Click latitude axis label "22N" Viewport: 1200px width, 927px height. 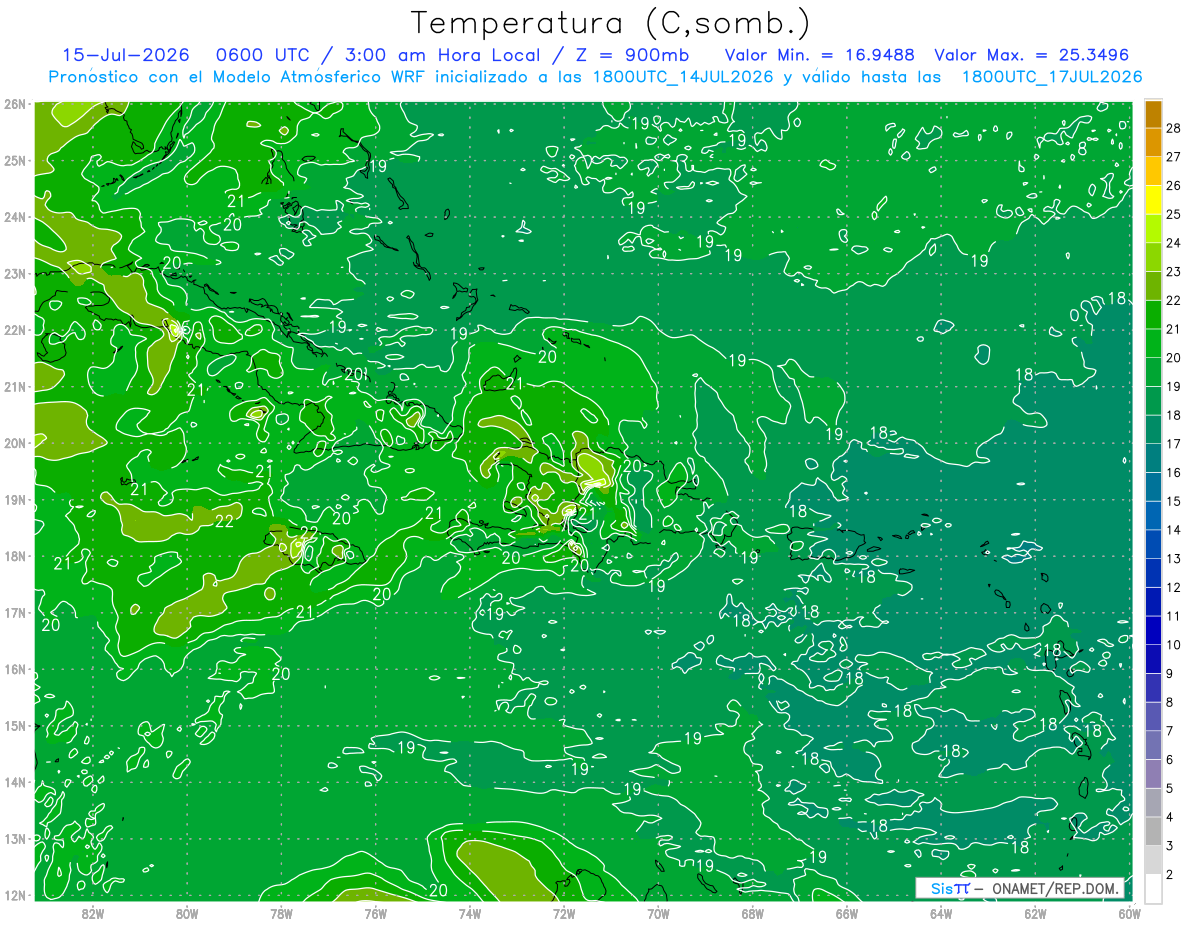tap(14, 330)
